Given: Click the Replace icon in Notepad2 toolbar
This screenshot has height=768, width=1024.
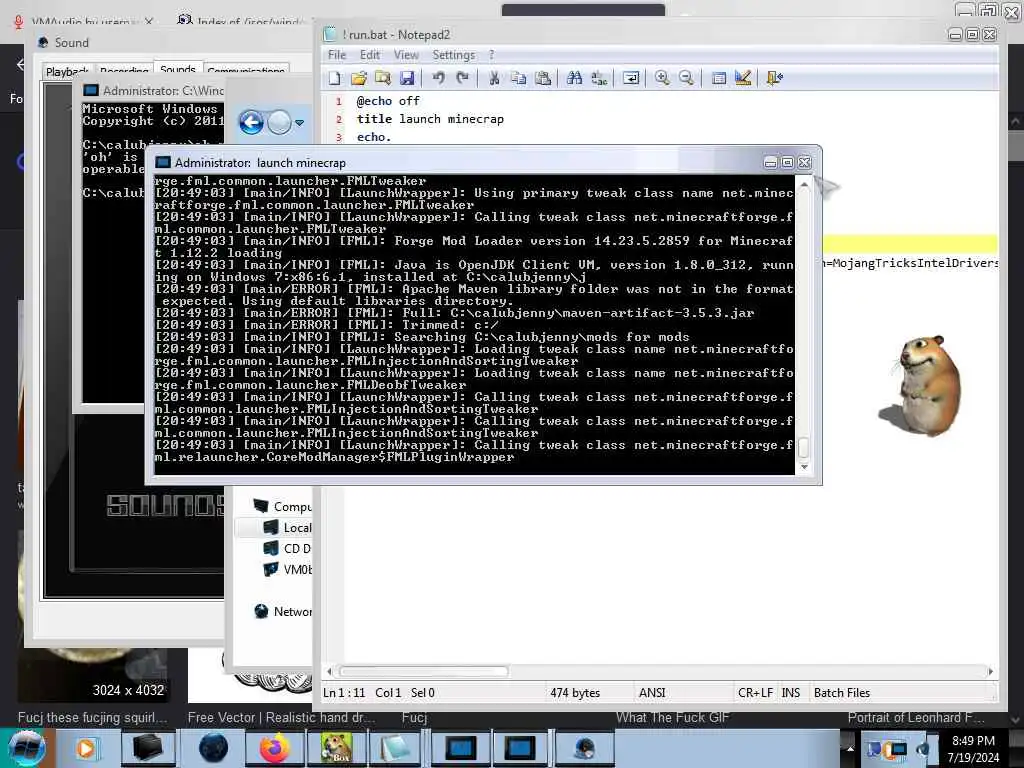Looking at the screenshot, I should click(x=599, y=78).
